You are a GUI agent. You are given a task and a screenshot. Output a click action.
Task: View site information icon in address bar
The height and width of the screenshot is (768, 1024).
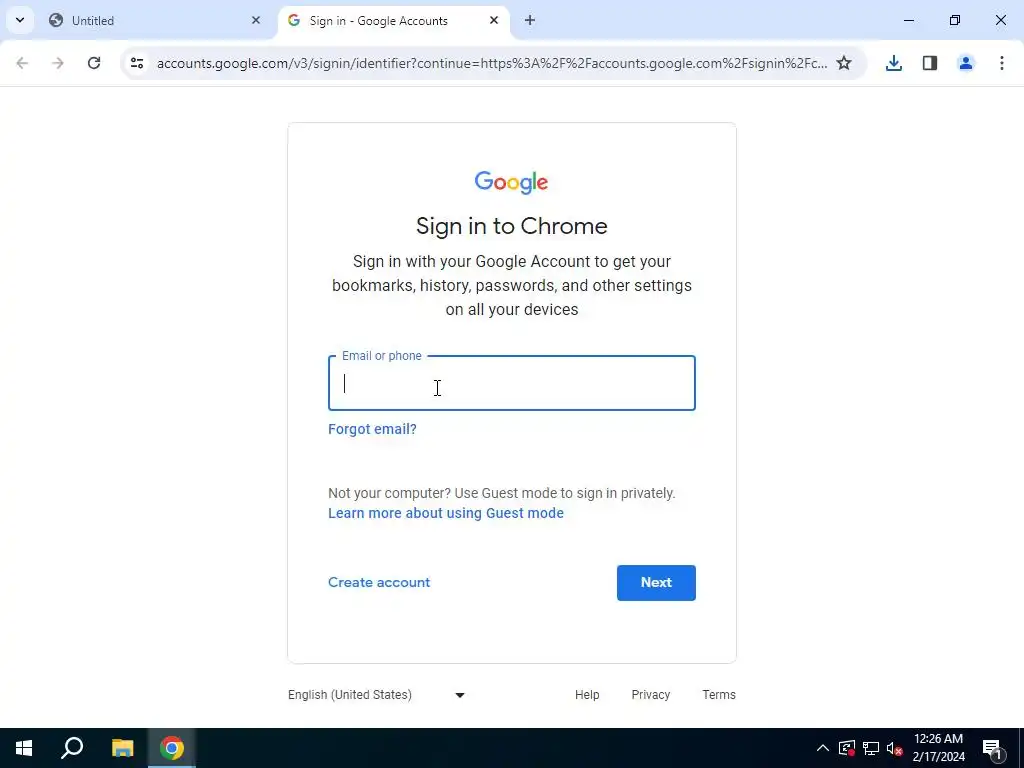(137, 63)
